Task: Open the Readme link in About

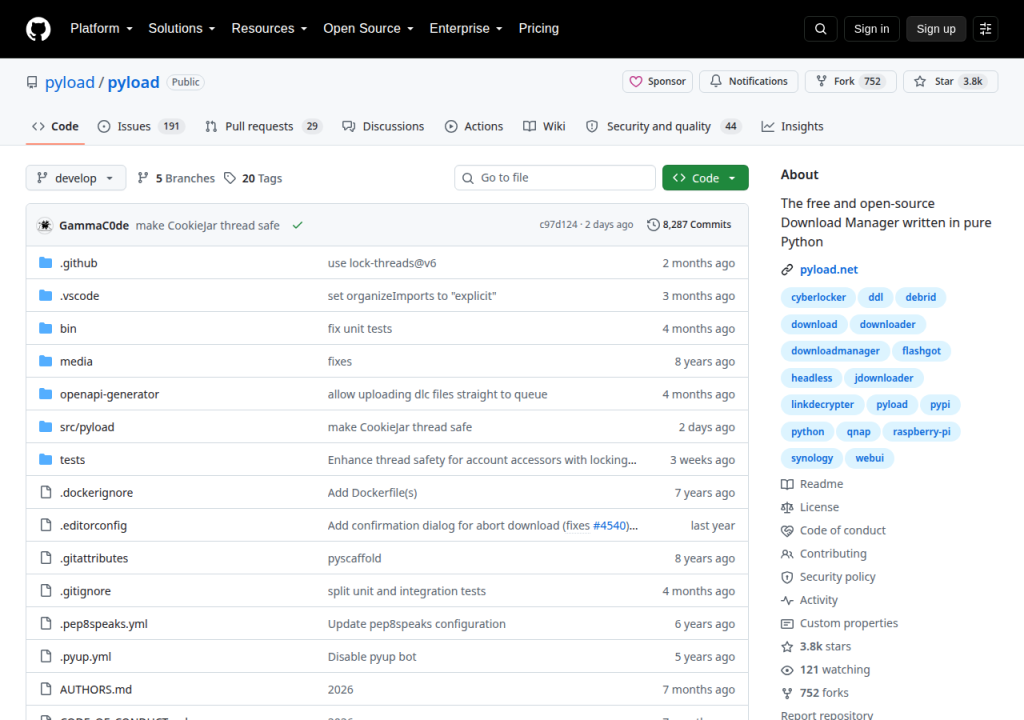Action: [812, 484]
